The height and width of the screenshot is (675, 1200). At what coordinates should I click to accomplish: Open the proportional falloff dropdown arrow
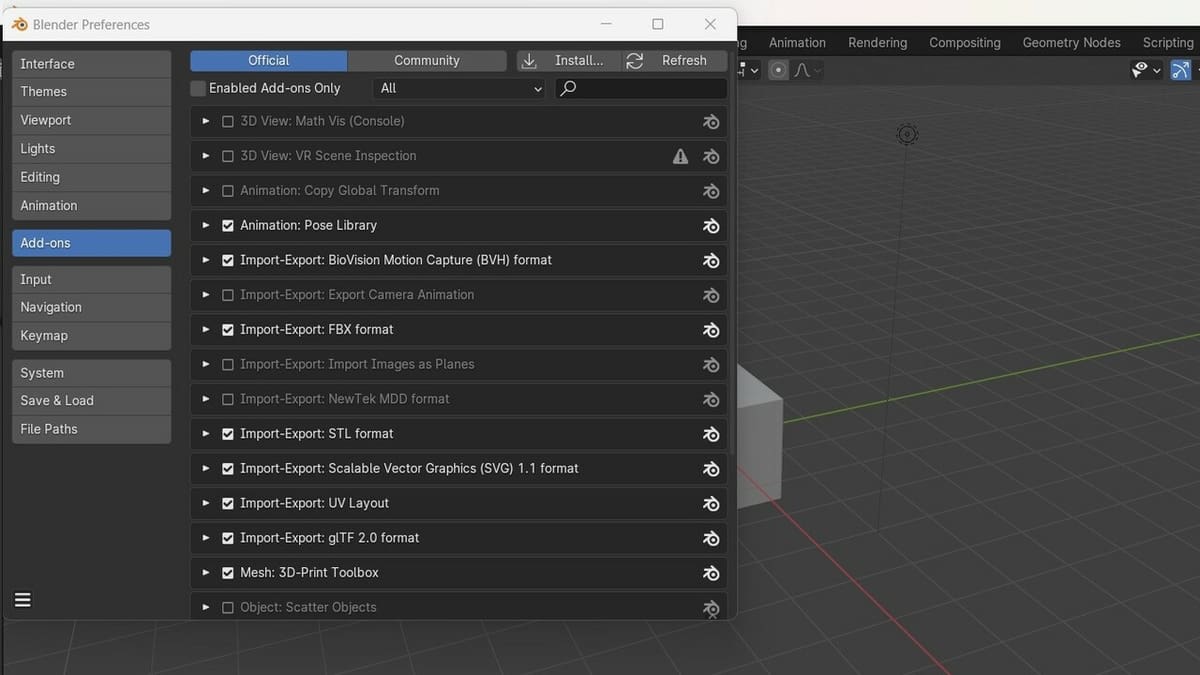818,70
